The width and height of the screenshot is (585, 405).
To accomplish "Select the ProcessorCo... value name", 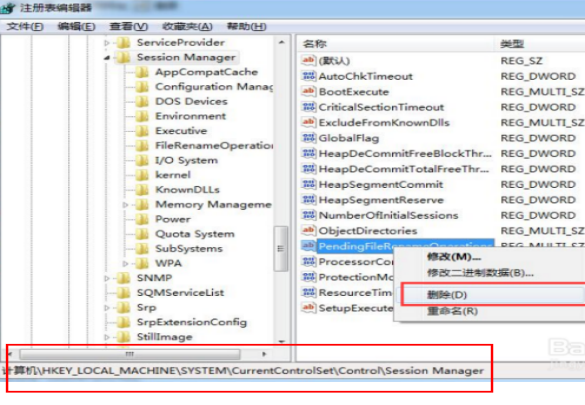I will pyautogui.click(x=356, y=262).
